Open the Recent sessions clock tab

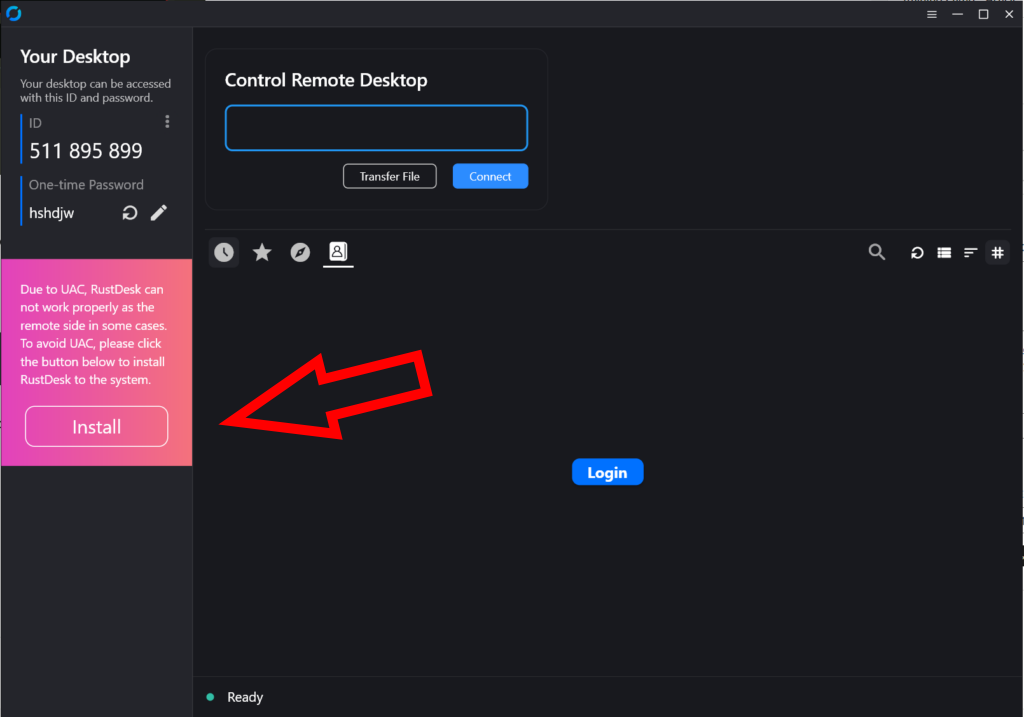(224, 253)
